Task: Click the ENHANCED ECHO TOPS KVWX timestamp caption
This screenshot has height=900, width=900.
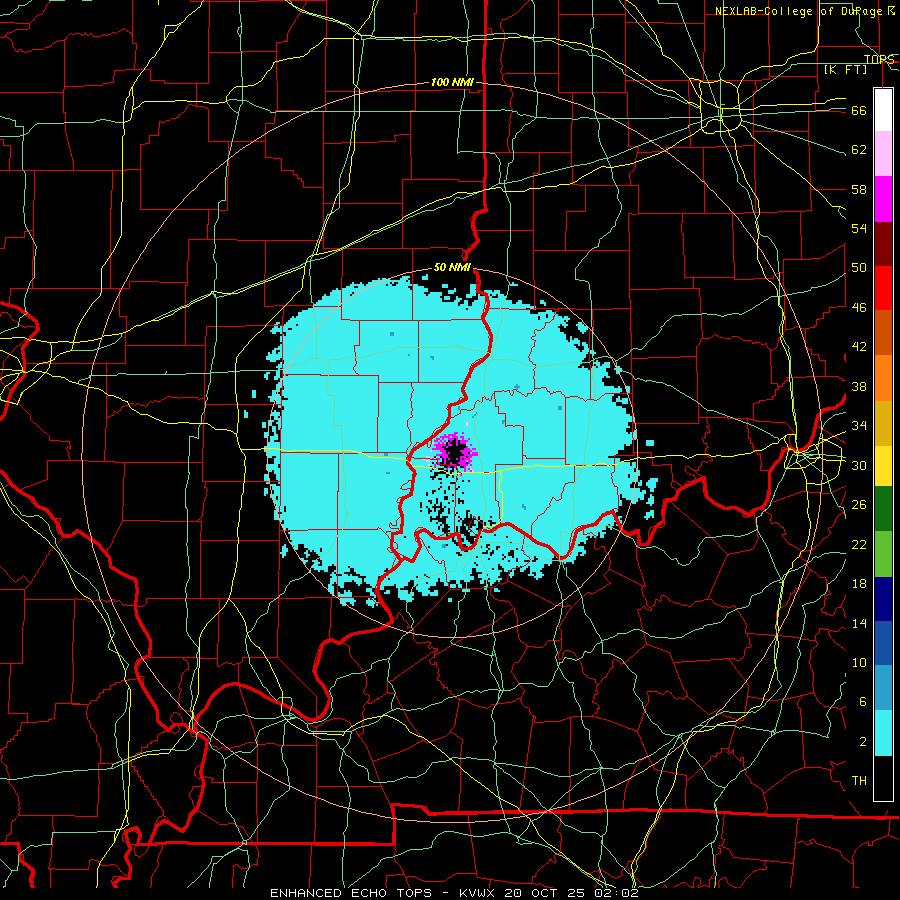Action: click(454, 893)
